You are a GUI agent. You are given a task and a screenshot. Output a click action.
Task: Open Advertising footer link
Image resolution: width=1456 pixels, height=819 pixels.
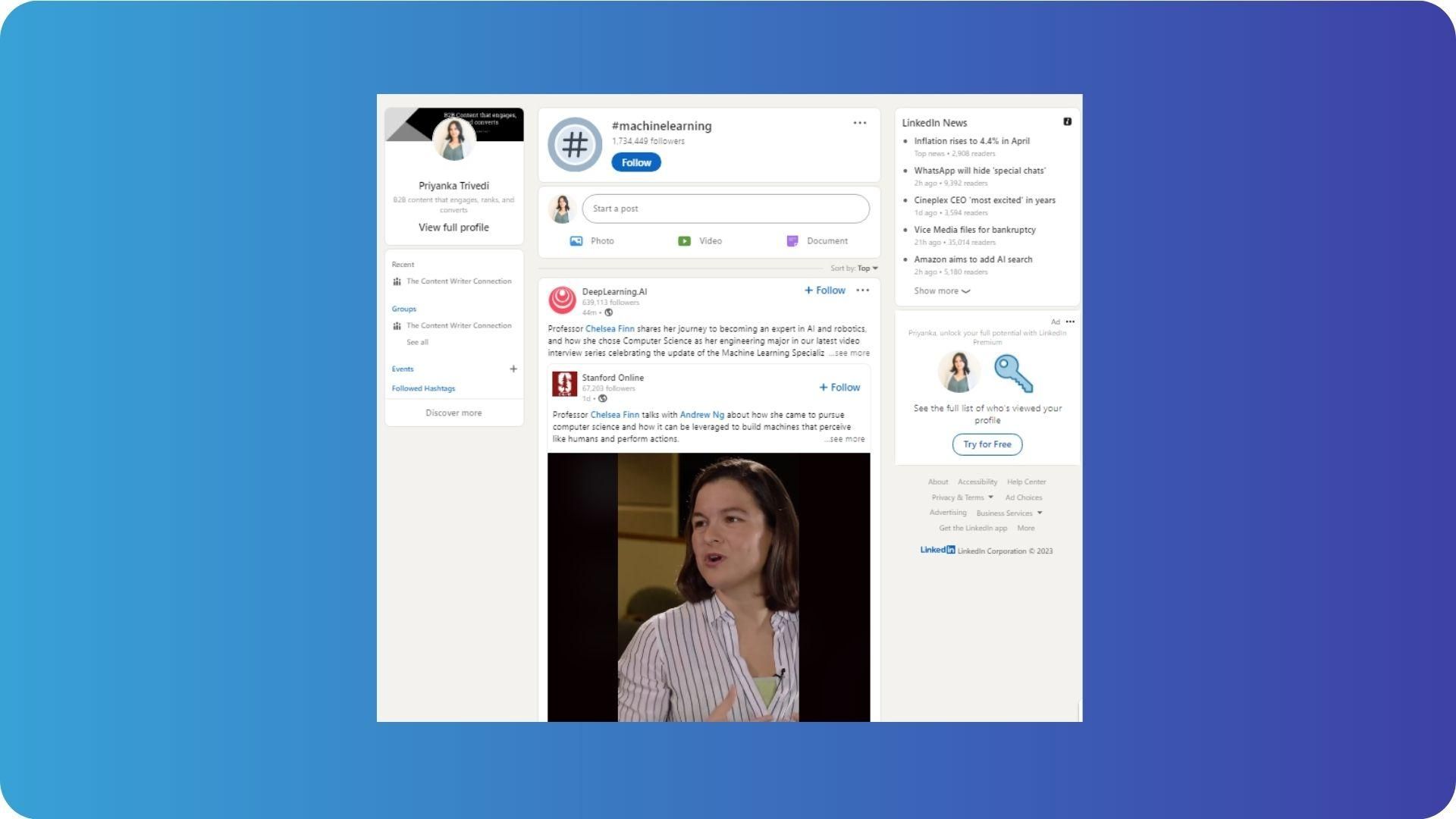tap(948, 513)
